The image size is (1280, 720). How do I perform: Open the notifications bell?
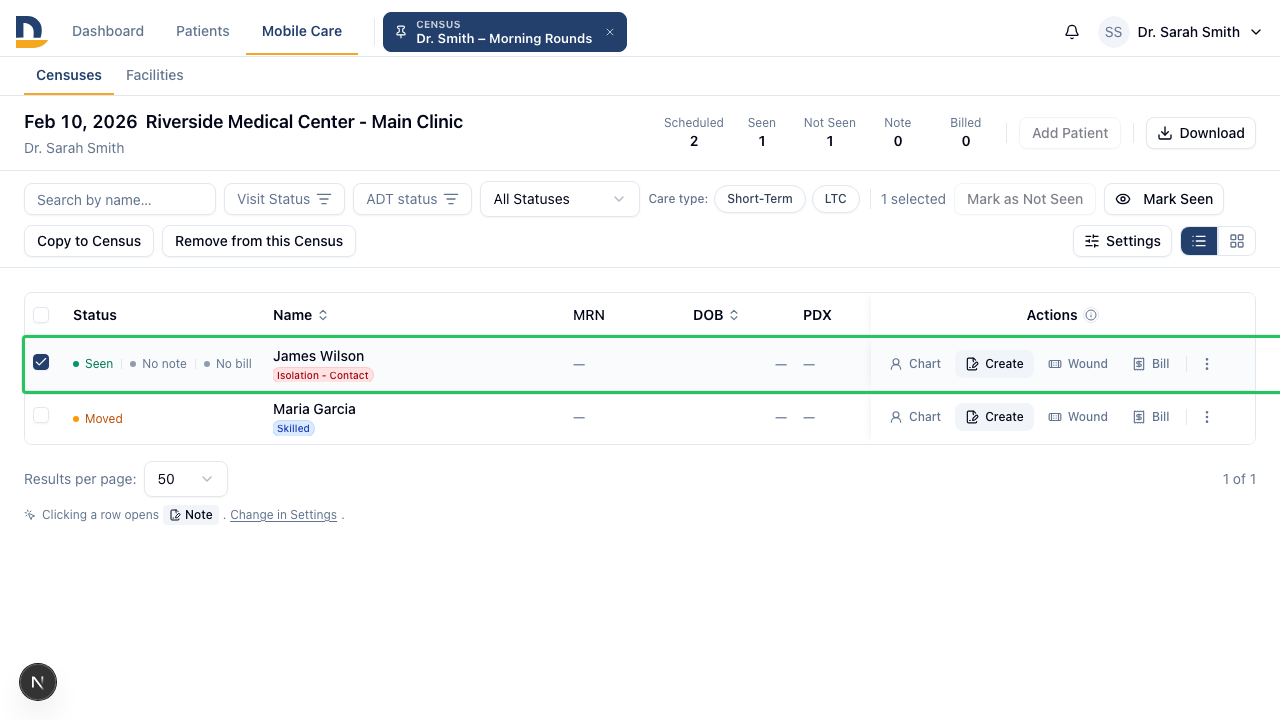tap(1072, 32)
